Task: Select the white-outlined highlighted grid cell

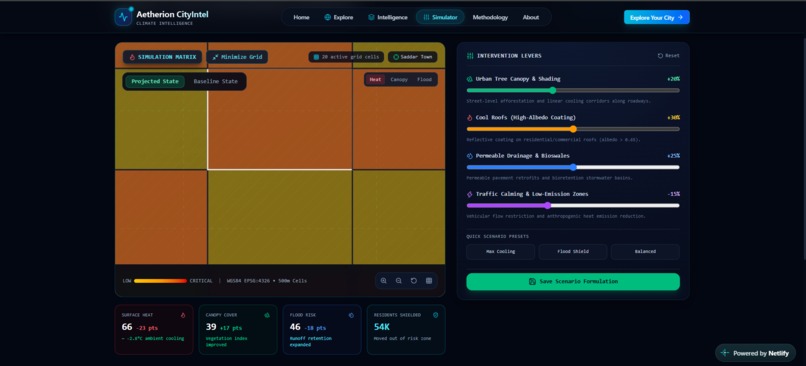Action: (x=280, y=118)
